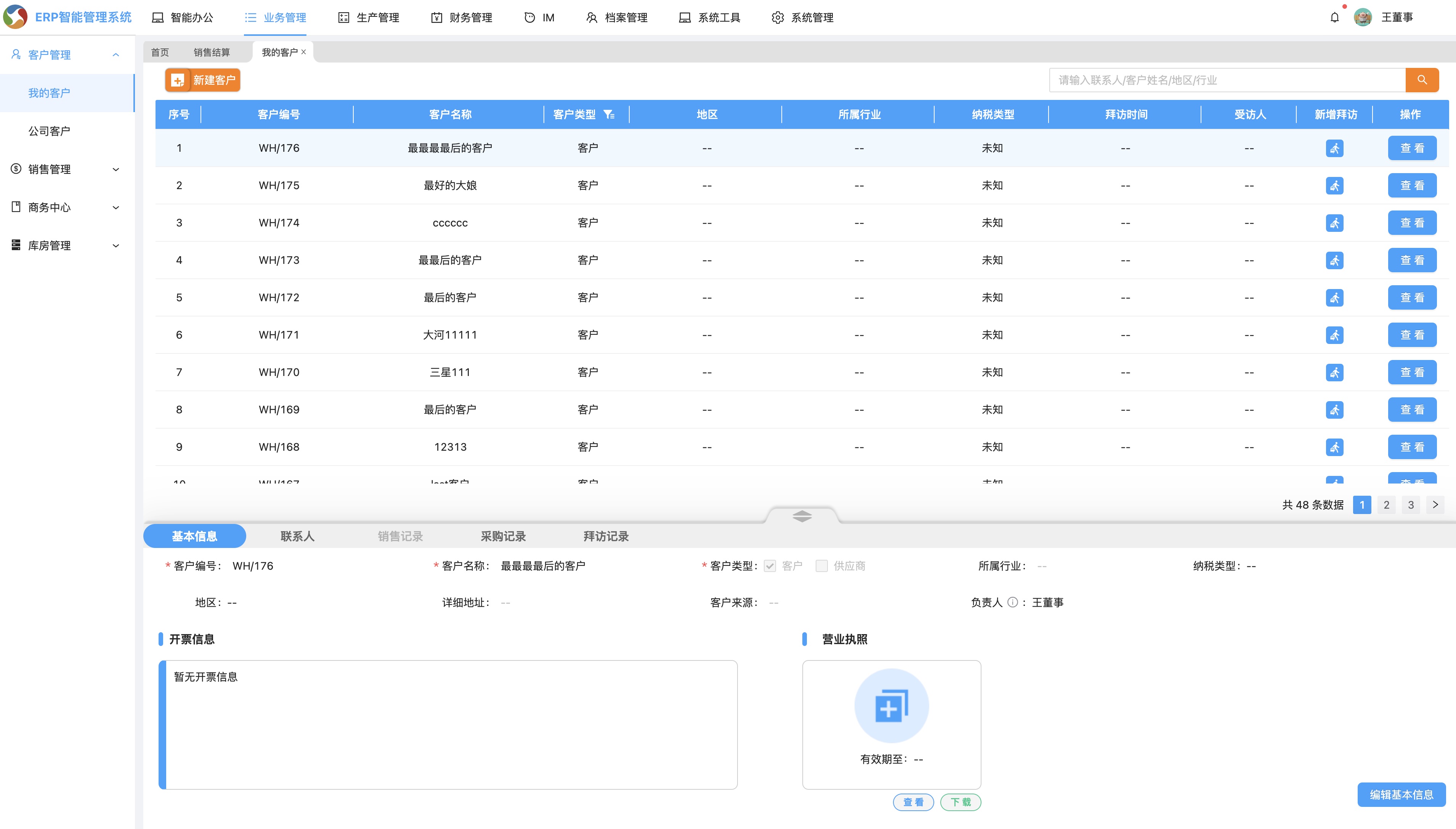
Task: Add visit for customer WH/173
Action: coord(1334,260)
